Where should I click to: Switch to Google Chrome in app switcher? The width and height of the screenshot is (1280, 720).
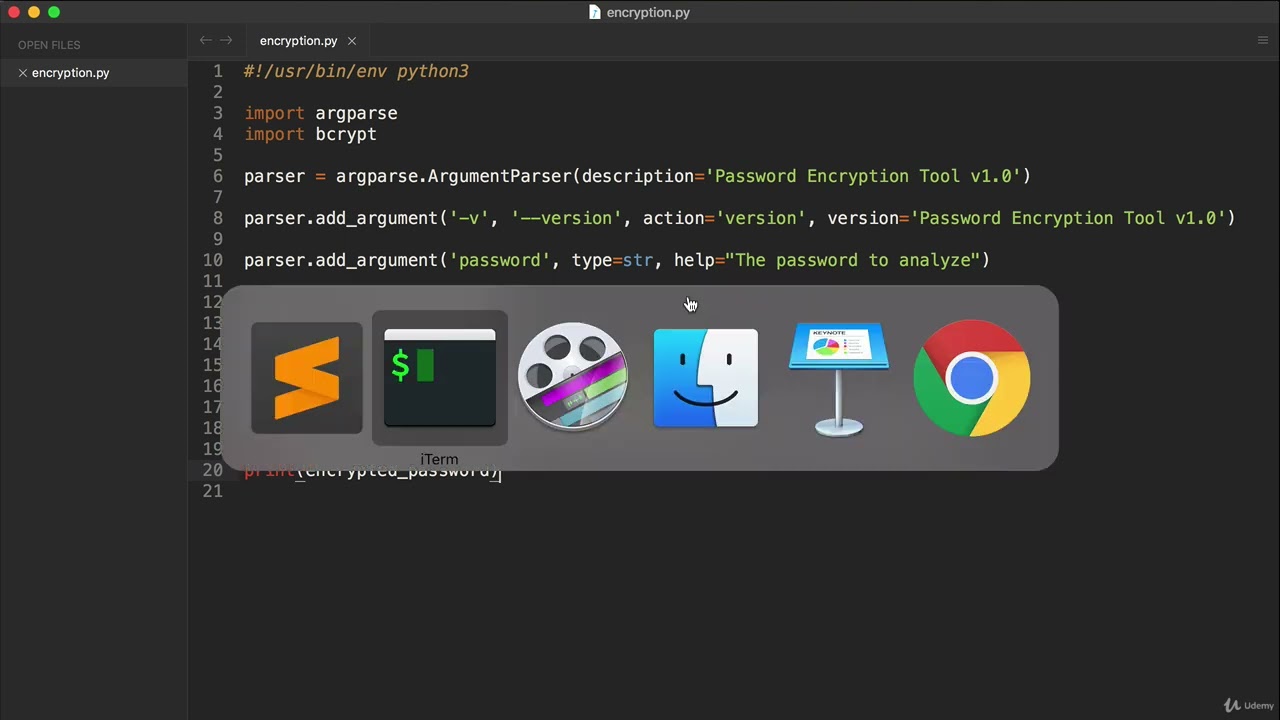pyautogui.click(x=972, y=378)
